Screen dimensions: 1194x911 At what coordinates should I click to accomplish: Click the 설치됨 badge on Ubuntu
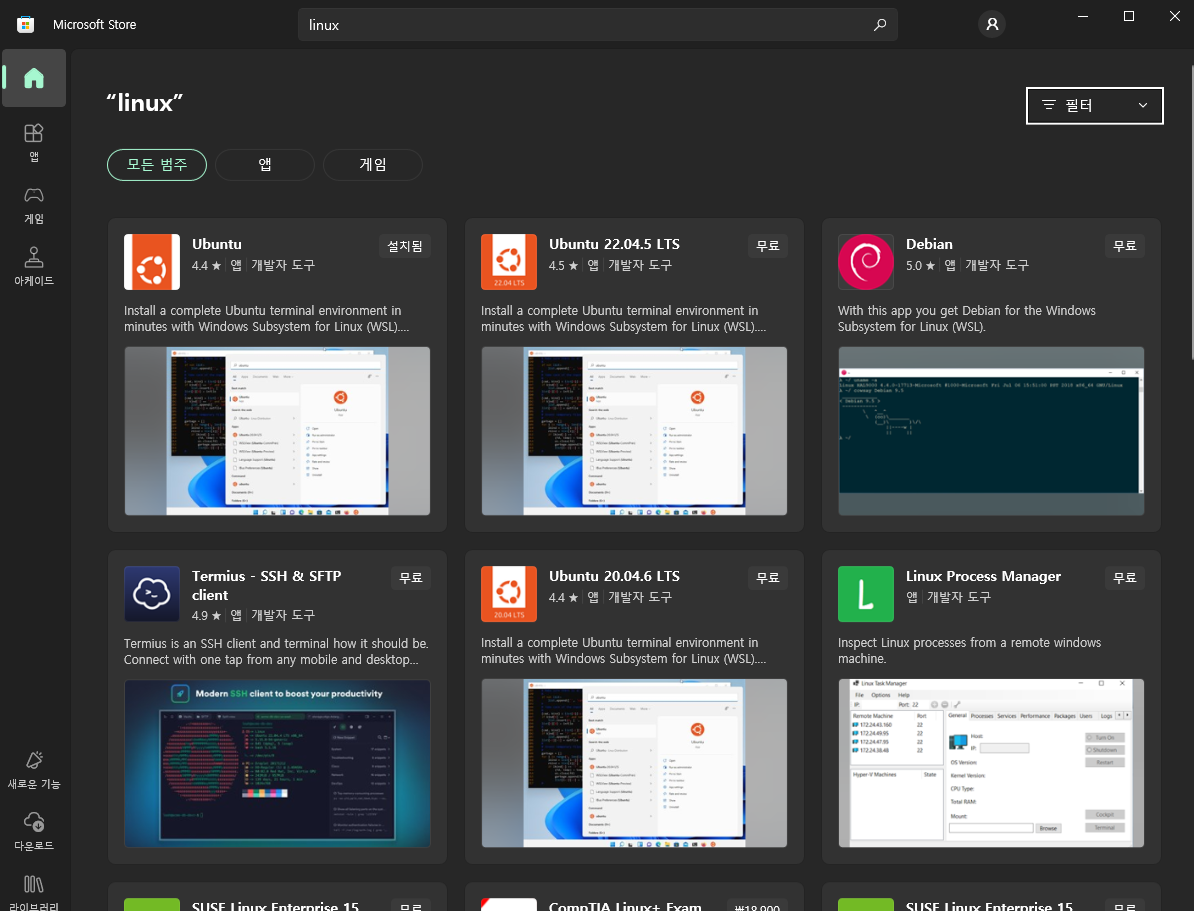click(405, 246)
